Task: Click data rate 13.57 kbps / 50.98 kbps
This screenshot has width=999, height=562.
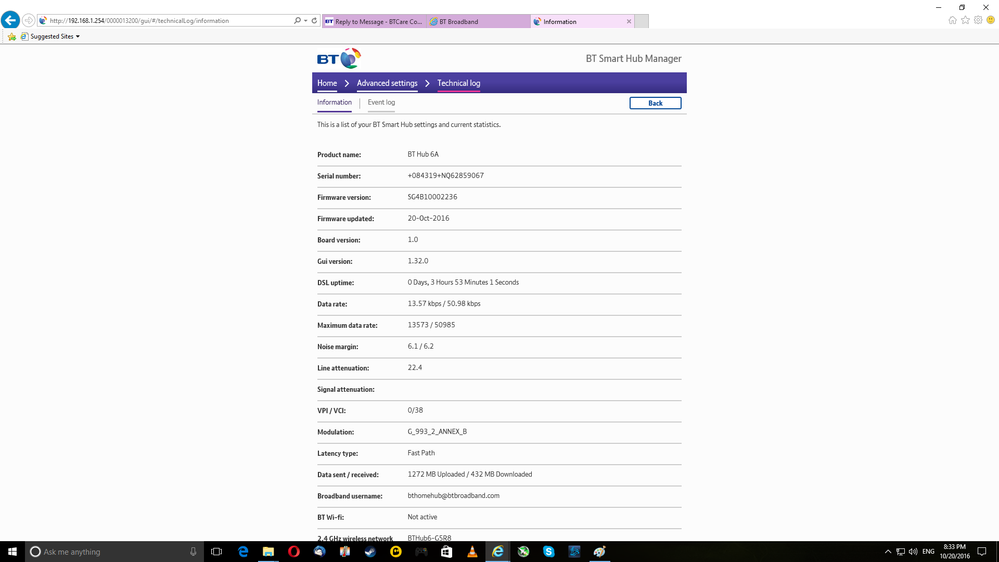Action: (x=444, y=304)
